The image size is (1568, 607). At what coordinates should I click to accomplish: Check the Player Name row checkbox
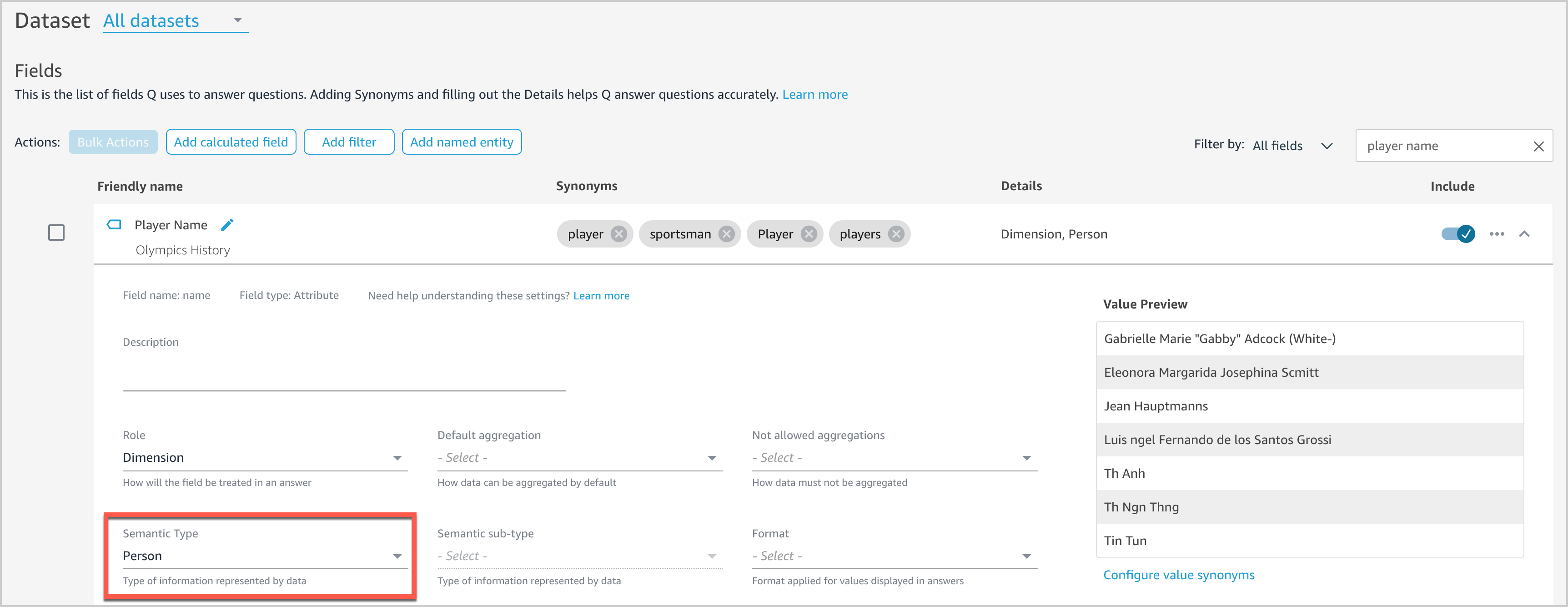[x=56, y=233]
